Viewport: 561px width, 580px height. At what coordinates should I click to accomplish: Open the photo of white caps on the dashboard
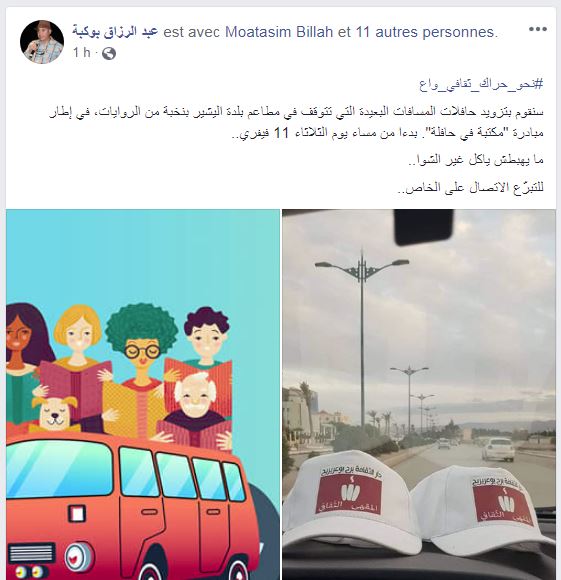tap(419, 395)
